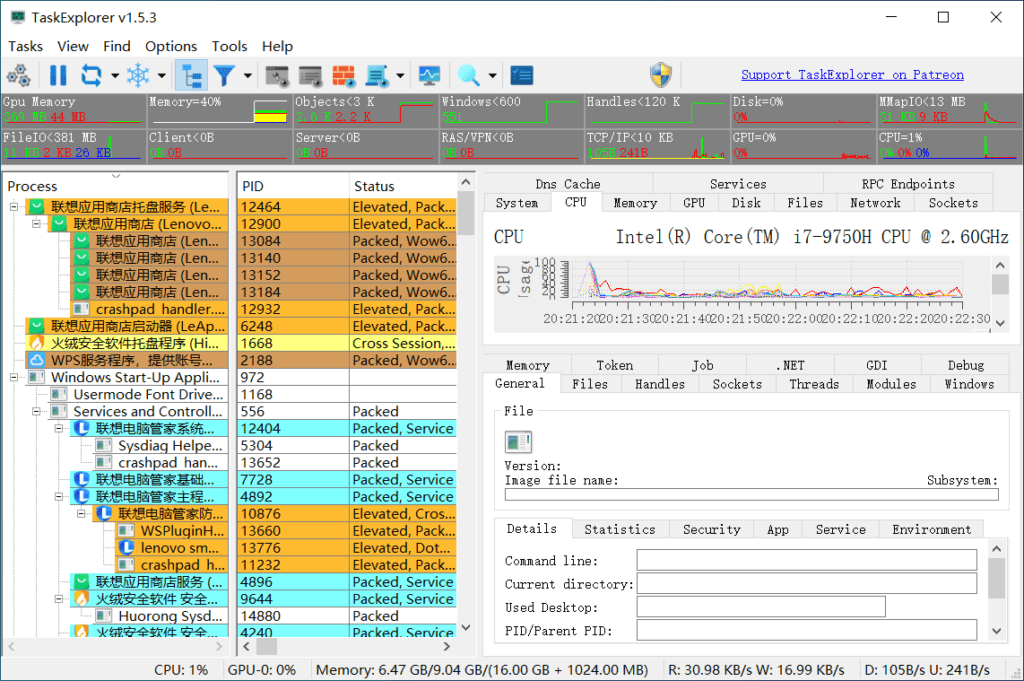Open the magnifier find dropdown arrow
This screenshot has height=681, width=1024.
(492, 76)
